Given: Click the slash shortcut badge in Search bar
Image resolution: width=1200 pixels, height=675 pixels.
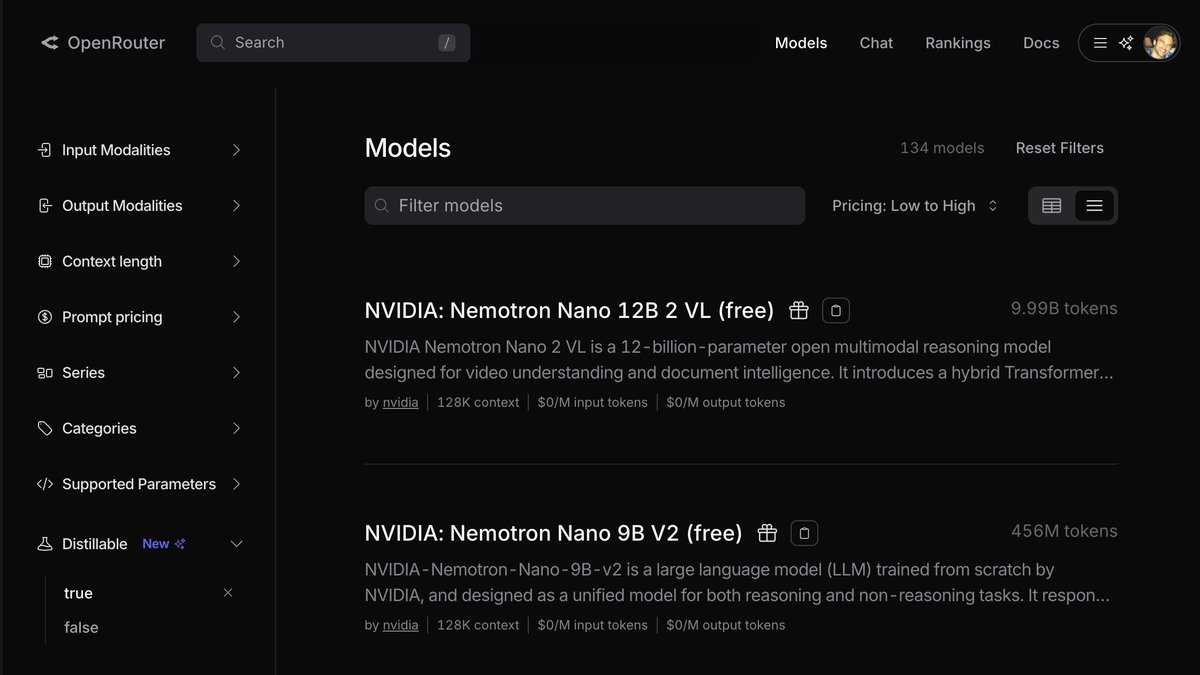Looking at the screenshot, I should pyautogui.click(x=447, y=43).
